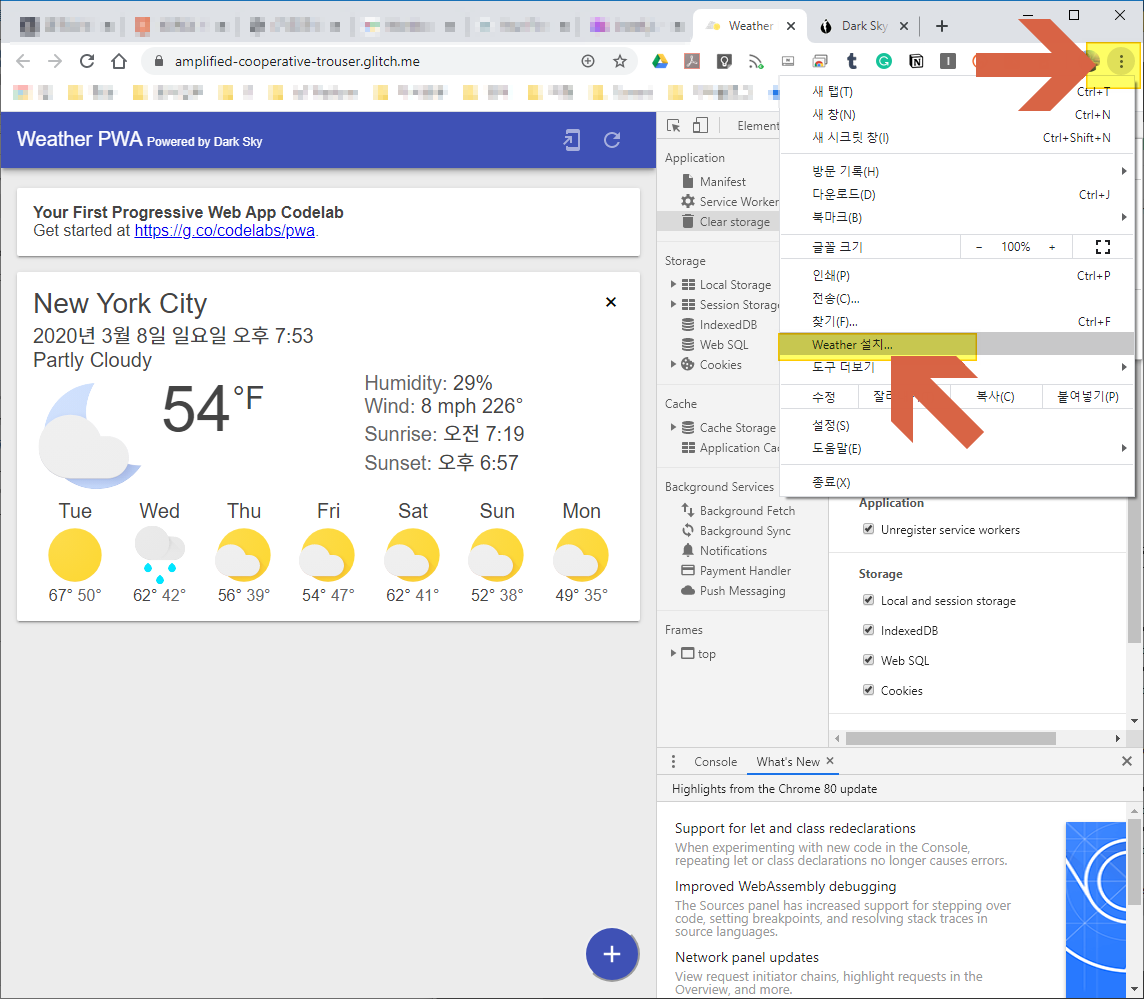Image resolution: width=1144 pixels, height=999 pixels.
Task: Remove the New York City weather card
Action: tap(611, 302)
